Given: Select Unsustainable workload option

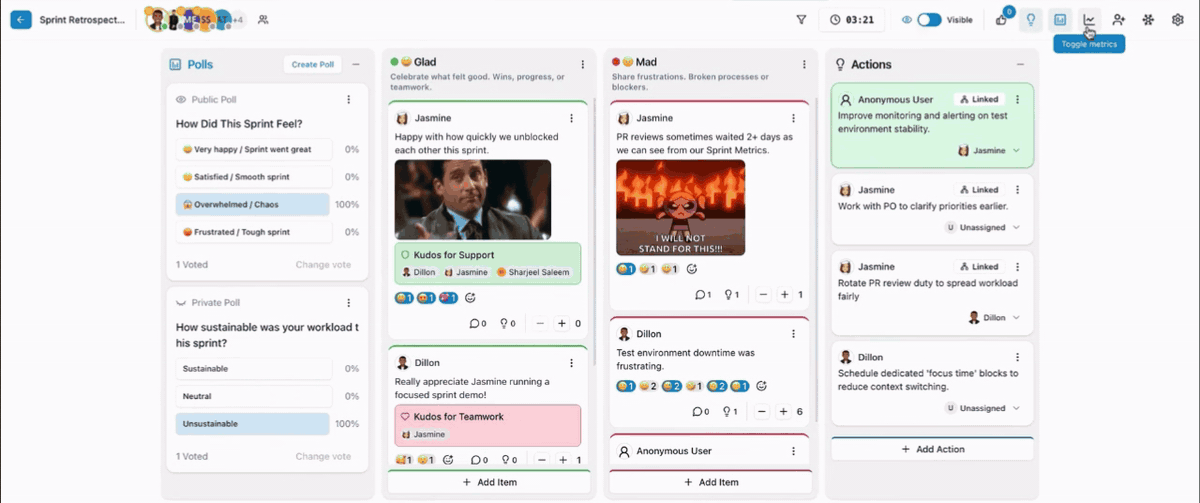Looking at the screenshot, I should click(x=253, y=424).
